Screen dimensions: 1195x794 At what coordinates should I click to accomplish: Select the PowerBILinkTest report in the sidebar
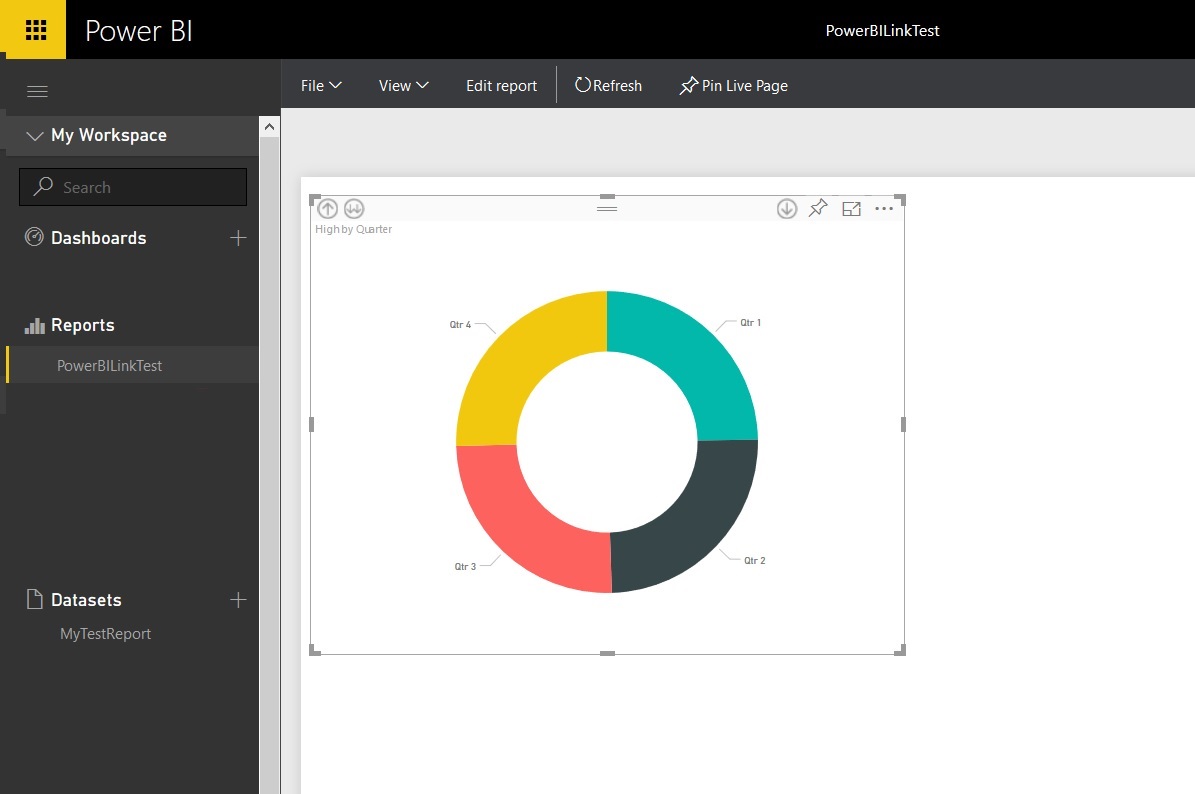point(110,365)
